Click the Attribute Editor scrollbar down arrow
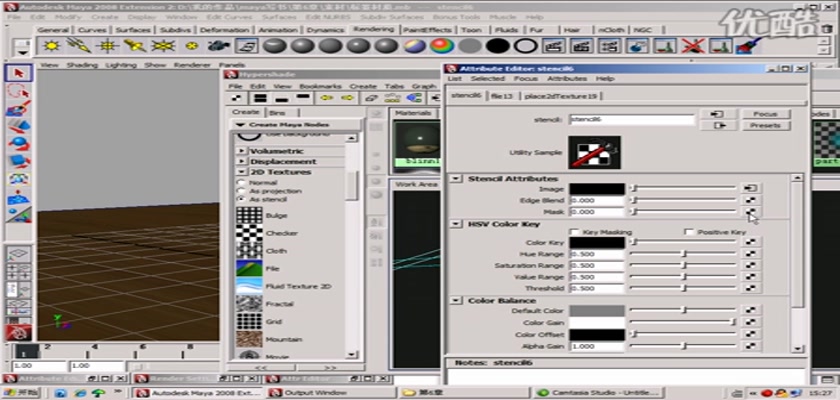The height and width of the screenshot is (400, 840). tap(797, 349)
